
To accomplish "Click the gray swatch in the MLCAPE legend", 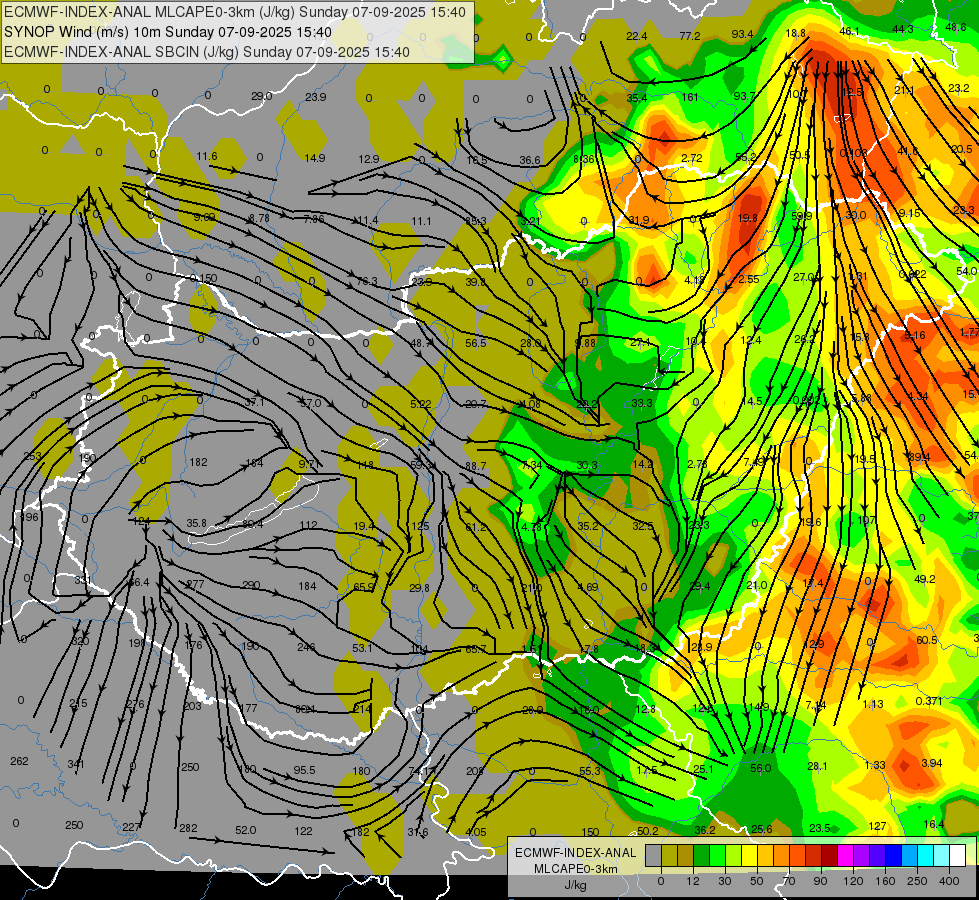I will click(654, 856).
